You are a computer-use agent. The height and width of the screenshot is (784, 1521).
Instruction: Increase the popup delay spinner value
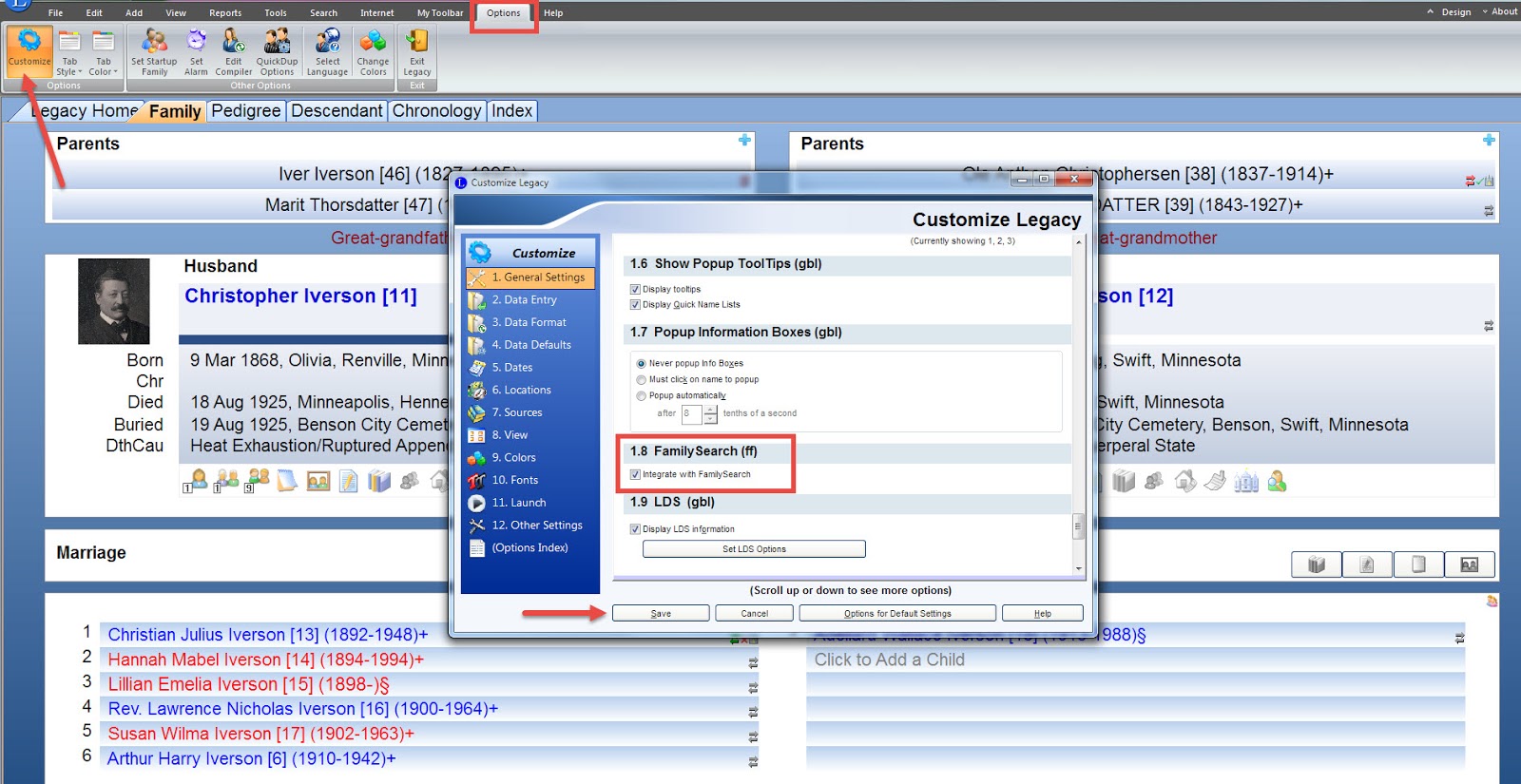click(710, 410)
